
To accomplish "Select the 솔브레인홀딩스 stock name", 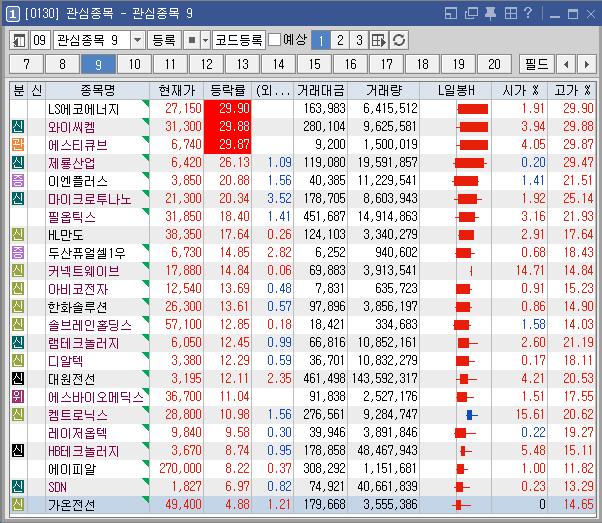I will click(x=89, y=325).
